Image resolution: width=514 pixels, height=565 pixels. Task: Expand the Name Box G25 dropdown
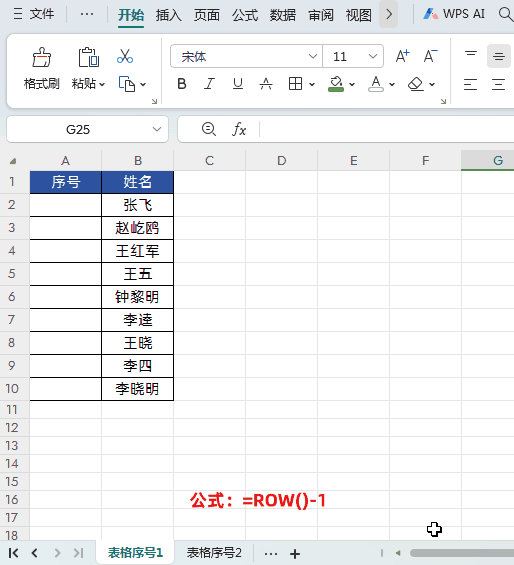pos(157,129)
